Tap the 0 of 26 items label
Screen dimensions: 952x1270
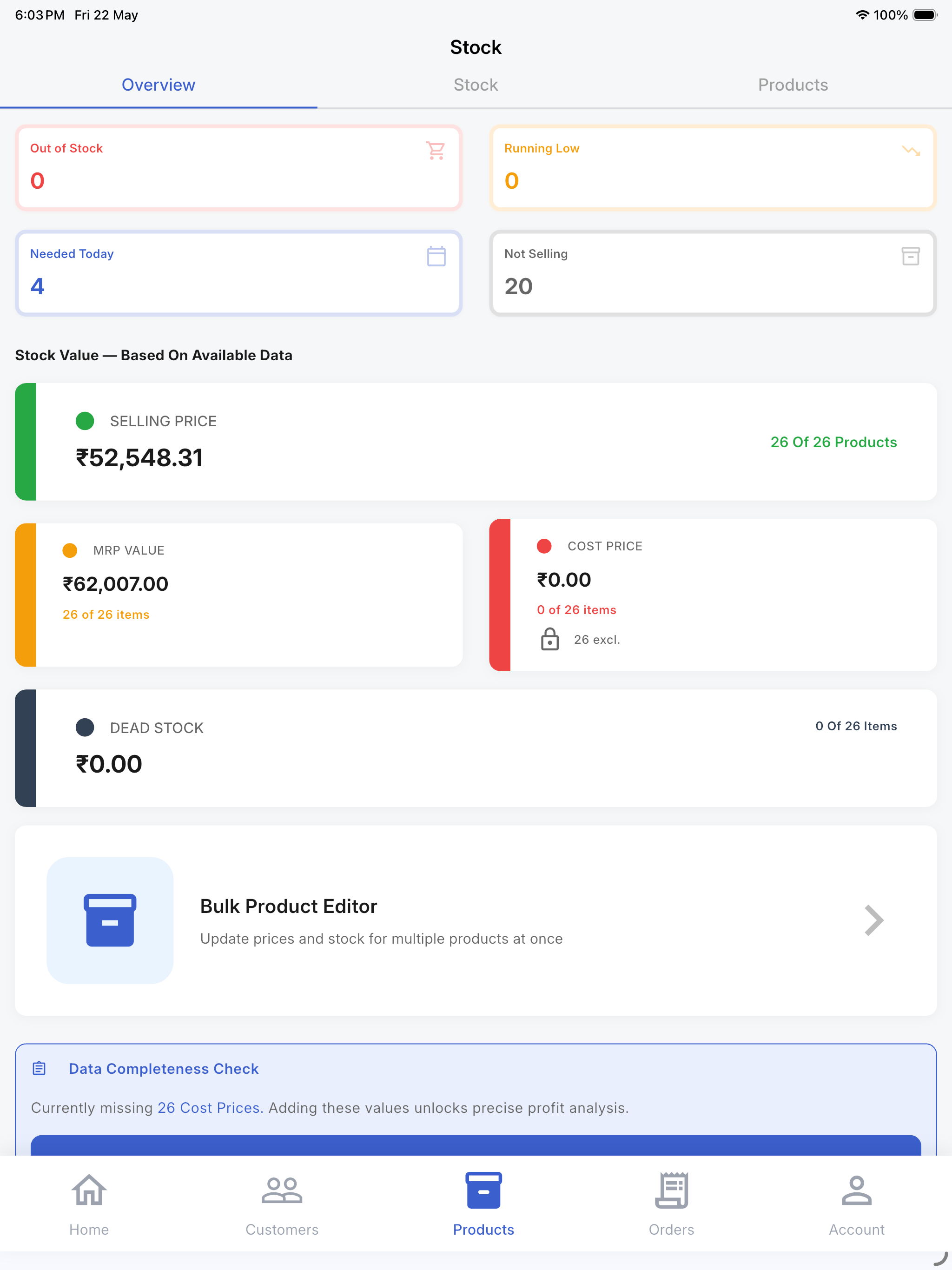pos(576,610)
